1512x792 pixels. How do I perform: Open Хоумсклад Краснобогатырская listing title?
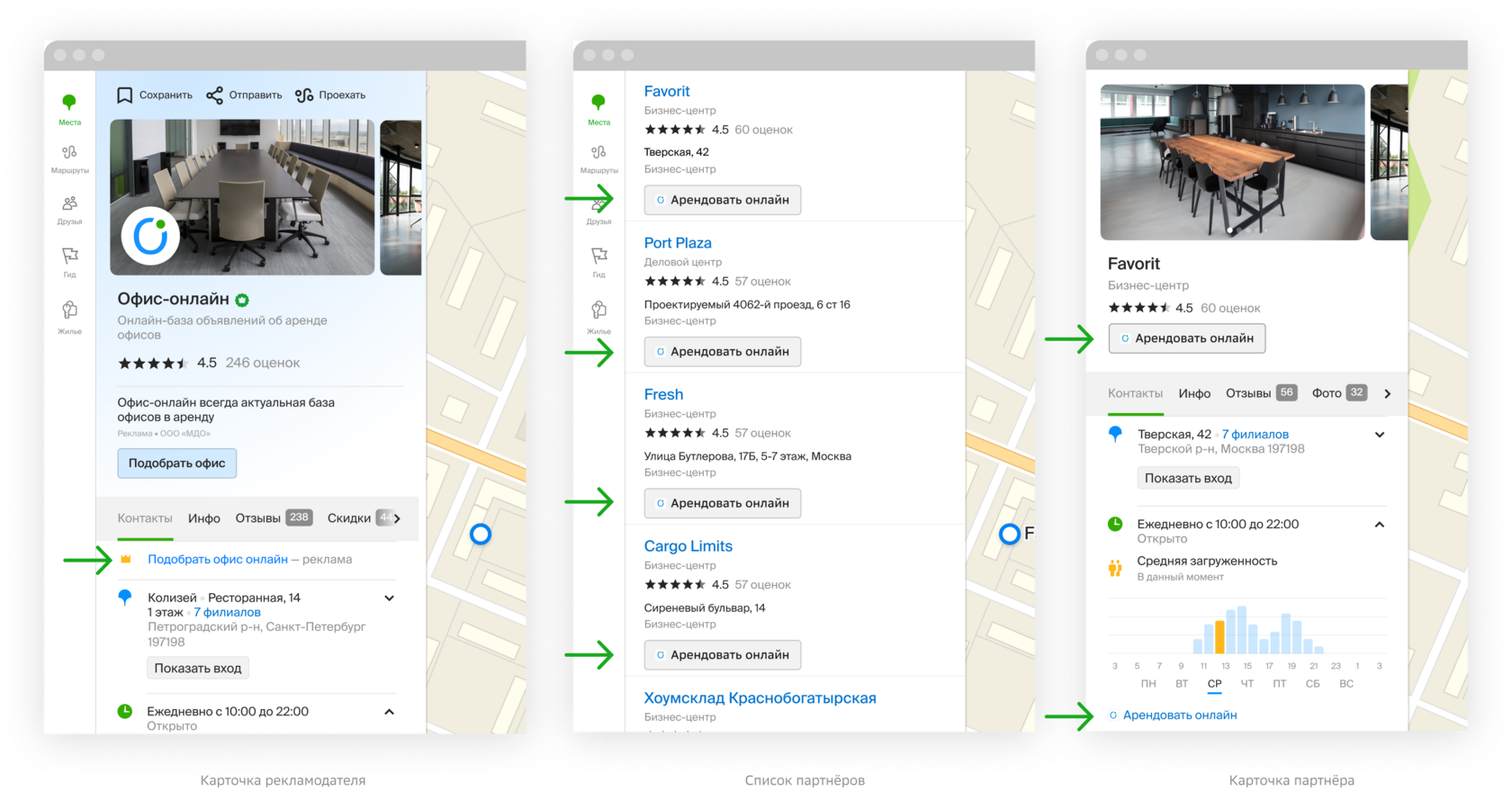(760, 697)
